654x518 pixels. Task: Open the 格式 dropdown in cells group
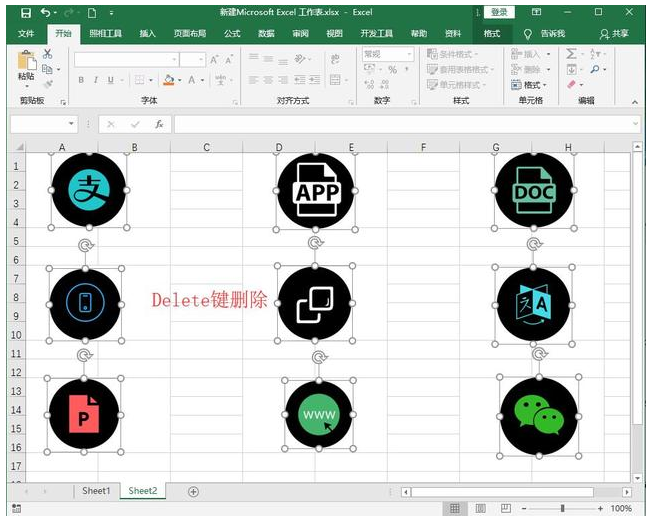536,85
